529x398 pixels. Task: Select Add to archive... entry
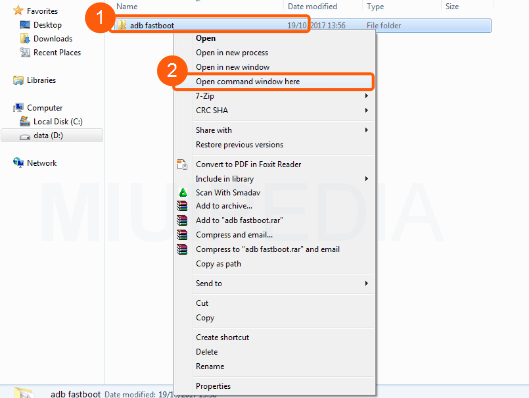[x=274, y=206]
